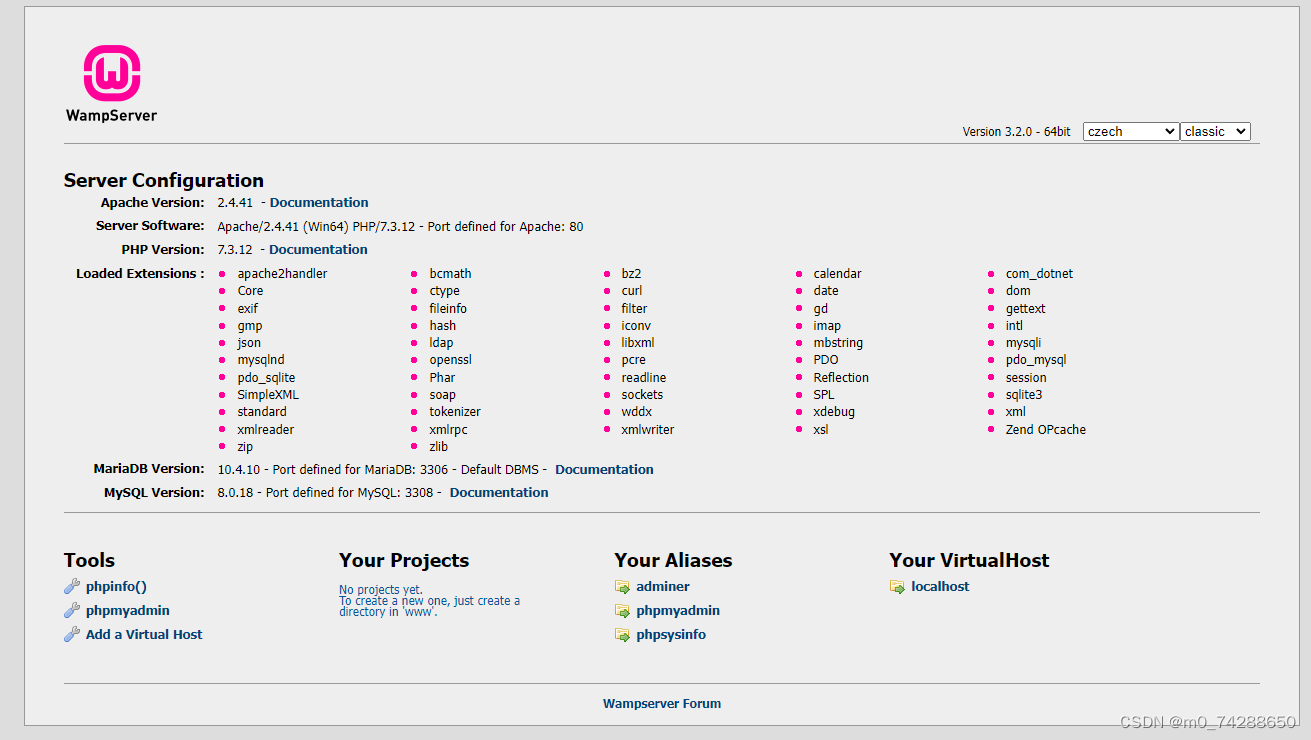Open phpmyadmin under Tools
Image resolution: width=1311 pixels, height=740 pixels.
pos(128,611)
